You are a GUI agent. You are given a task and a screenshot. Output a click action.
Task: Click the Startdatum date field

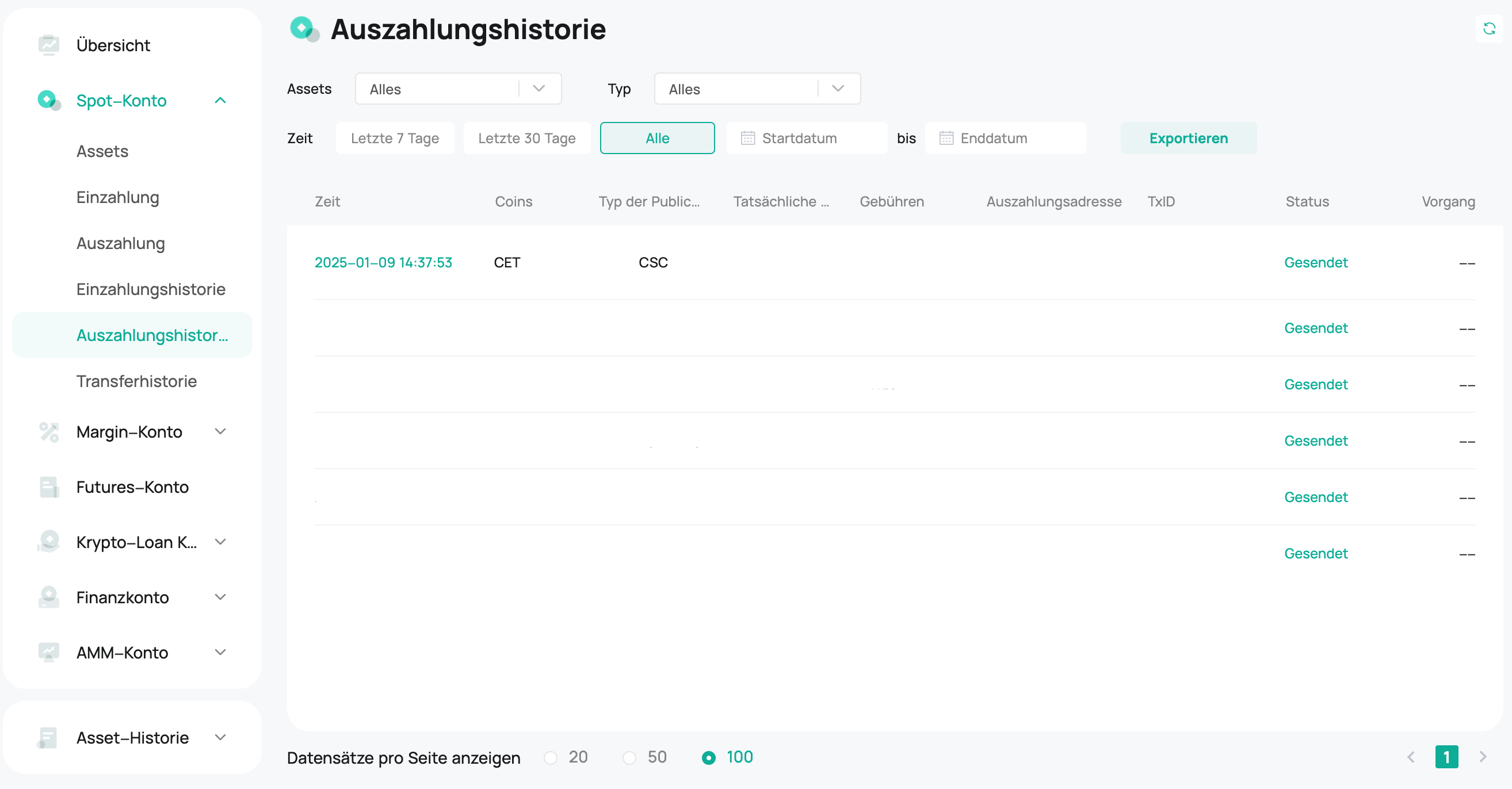[x=807, y=138]
